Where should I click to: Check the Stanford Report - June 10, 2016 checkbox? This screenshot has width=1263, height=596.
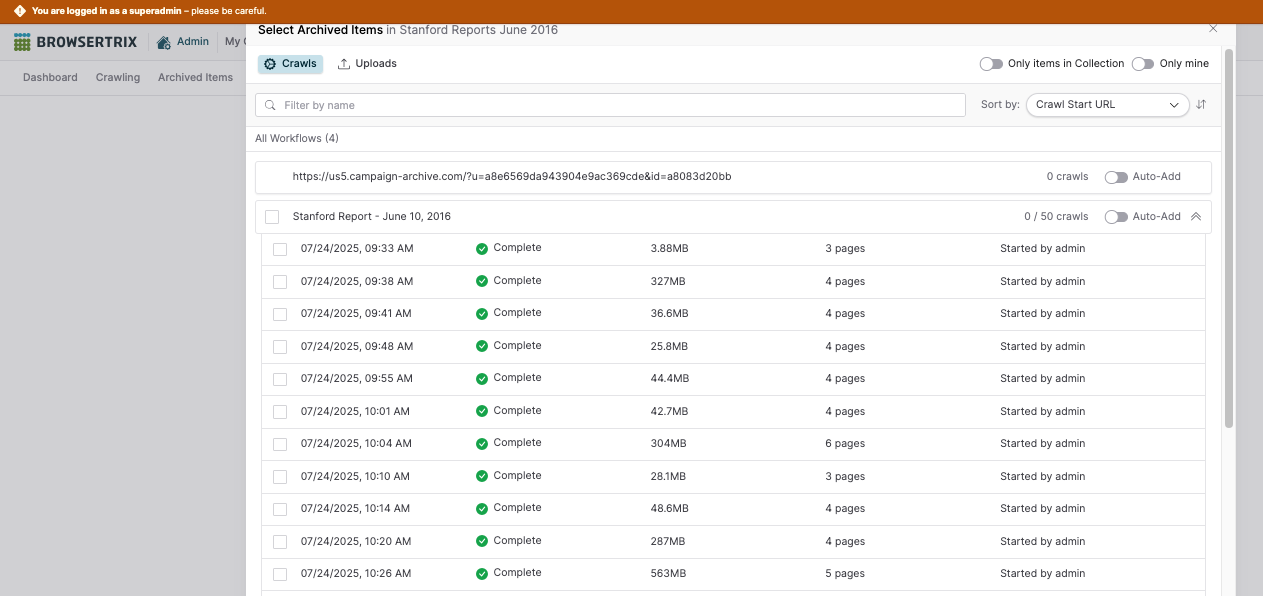272,217
